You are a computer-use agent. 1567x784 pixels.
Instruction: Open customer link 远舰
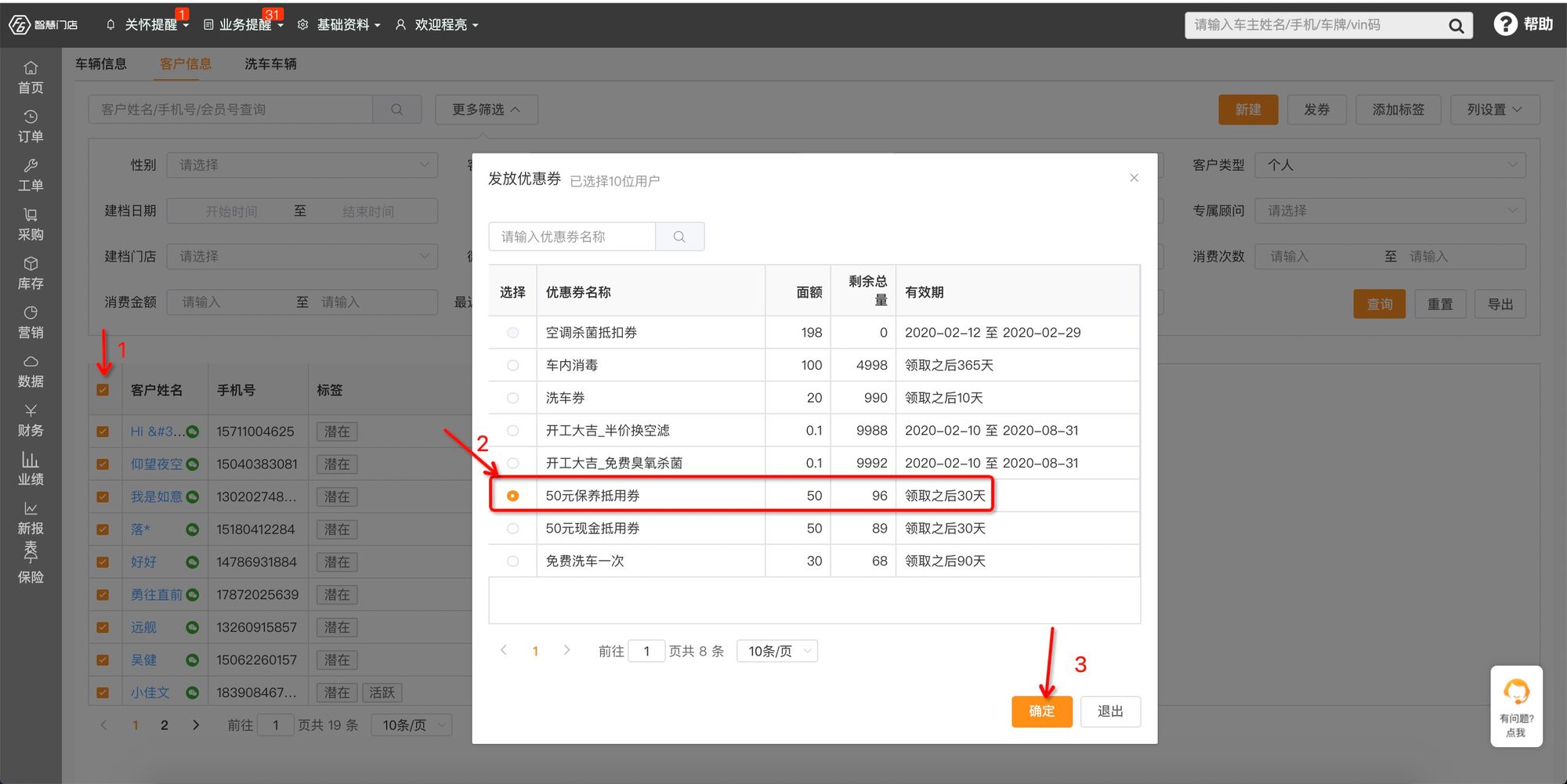pyautogui.click(x=143, y=627)
